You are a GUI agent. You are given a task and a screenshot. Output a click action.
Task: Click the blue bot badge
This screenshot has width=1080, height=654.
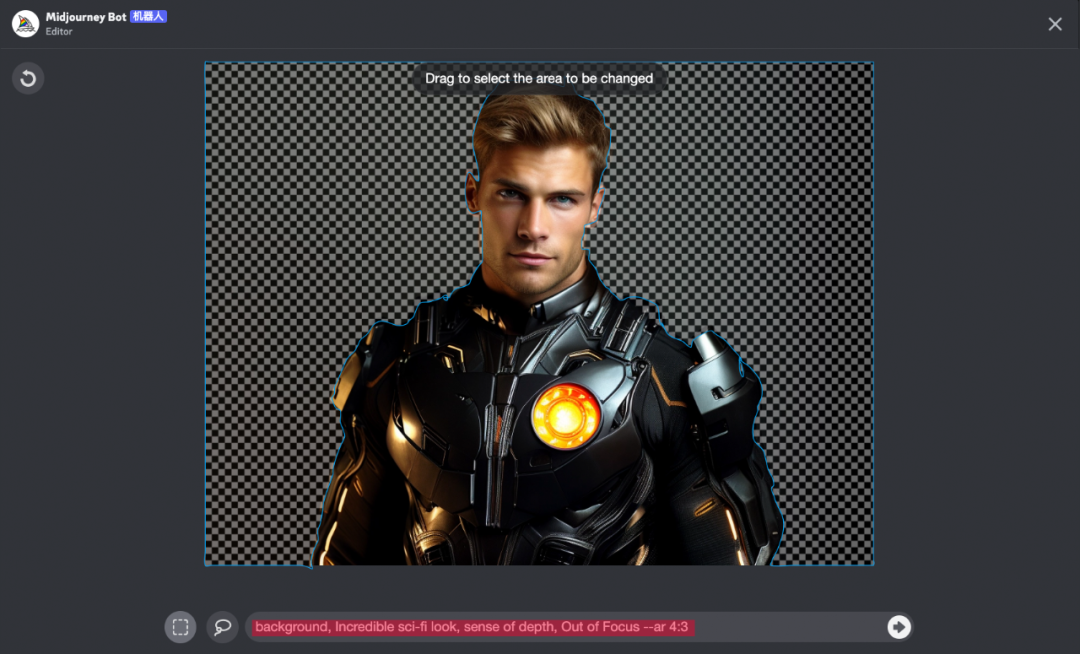(x=148, y=17)
